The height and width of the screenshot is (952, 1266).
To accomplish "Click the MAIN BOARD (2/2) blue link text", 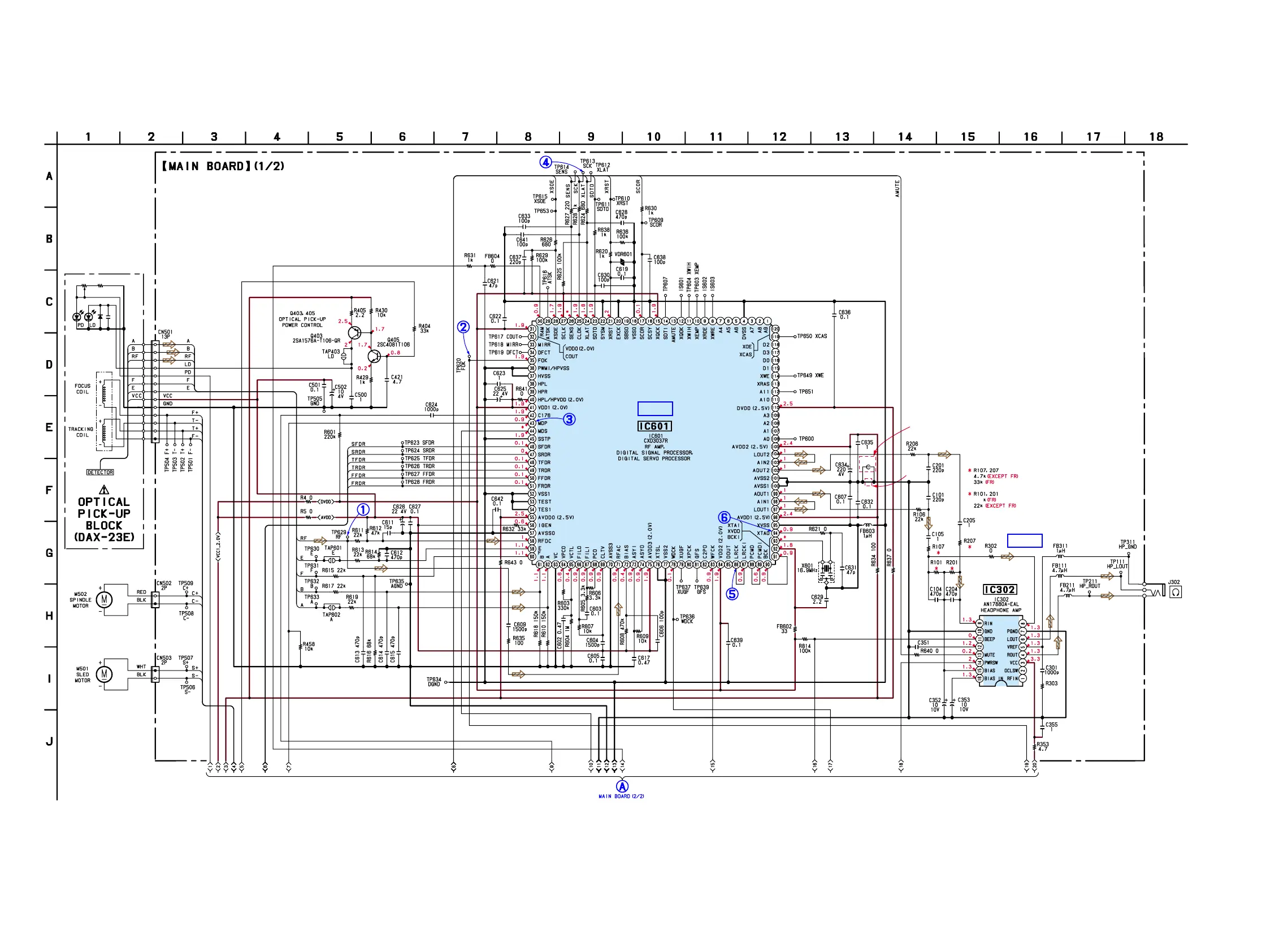I will 621,797.
